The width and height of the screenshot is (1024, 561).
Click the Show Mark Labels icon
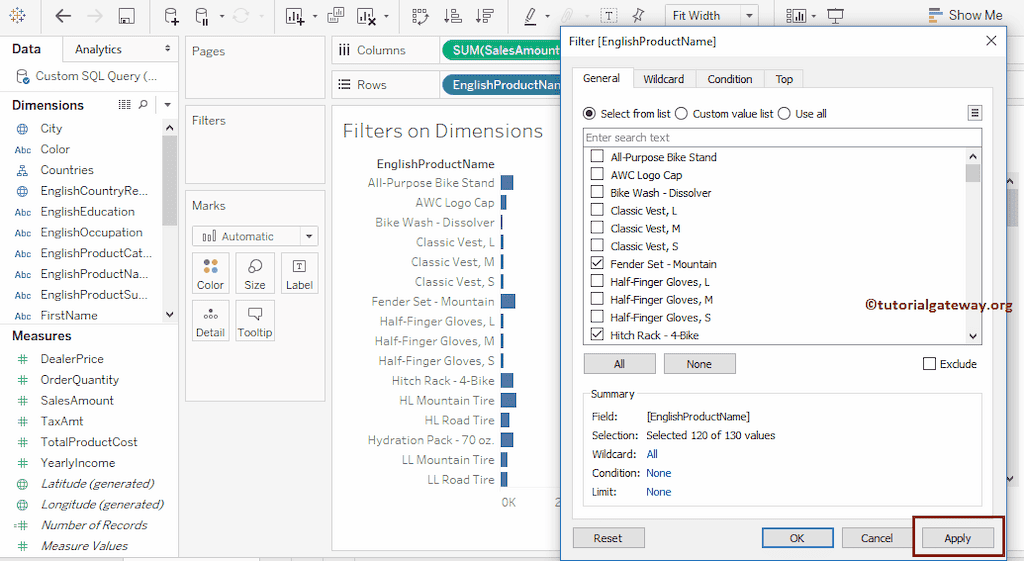pyautogui.click(x=609, y=16)
